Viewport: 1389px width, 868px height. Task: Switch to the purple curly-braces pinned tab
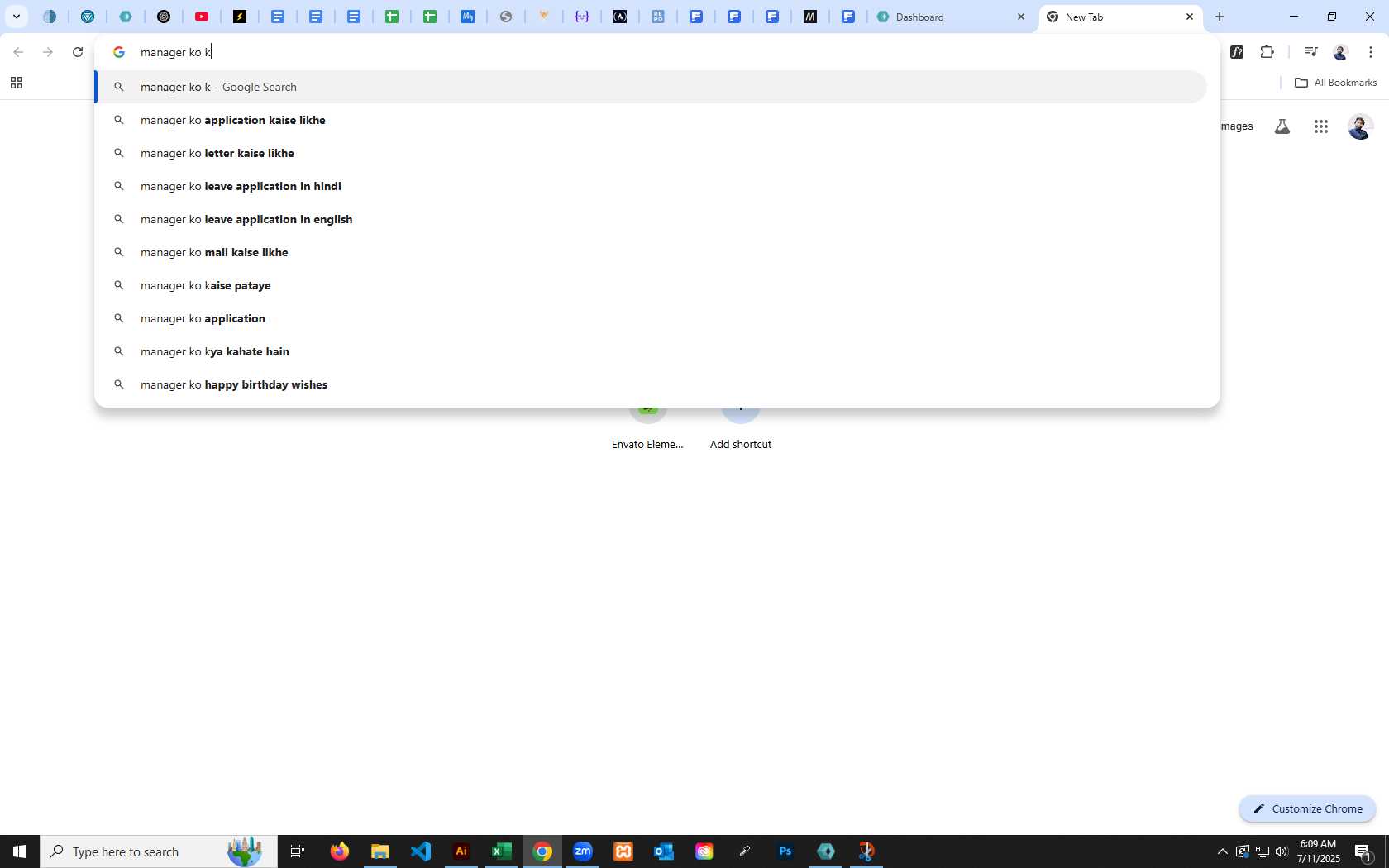(x=582, y=17)
